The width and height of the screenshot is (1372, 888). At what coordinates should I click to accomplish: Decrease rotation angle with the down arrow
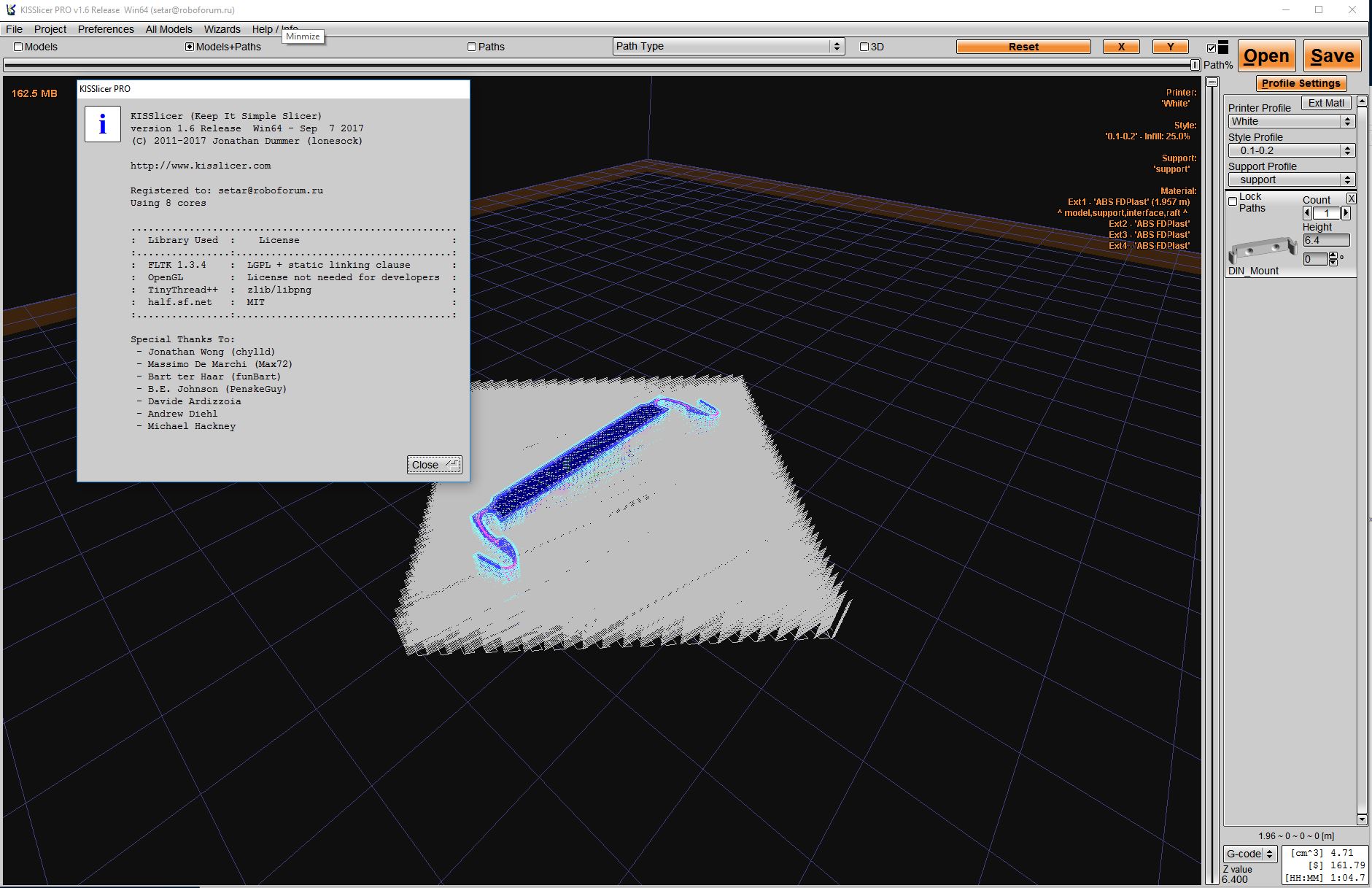[x=1333, y=263]
